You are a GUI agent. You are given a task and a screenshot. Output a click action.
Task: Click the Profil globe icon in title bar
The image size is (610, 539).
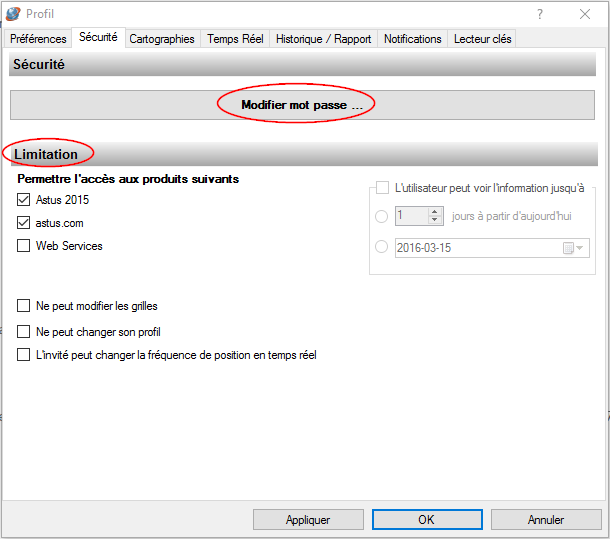click(13, 14)
